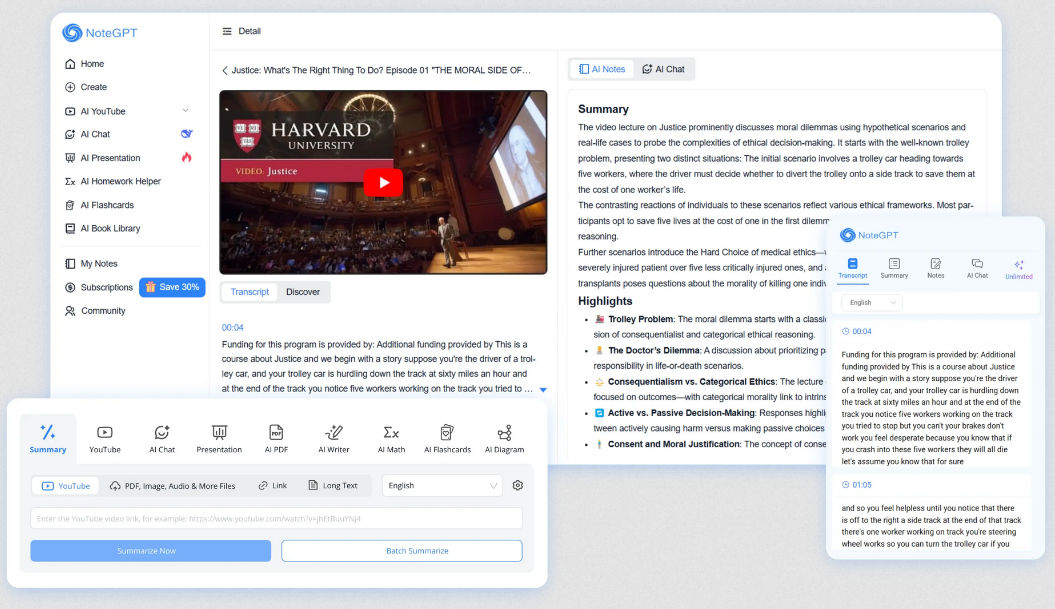The width and height of the screenshot is (1055, 609).
Task: Click the NoteGPT logo in sidebar
Action: (x=100, y=32)
